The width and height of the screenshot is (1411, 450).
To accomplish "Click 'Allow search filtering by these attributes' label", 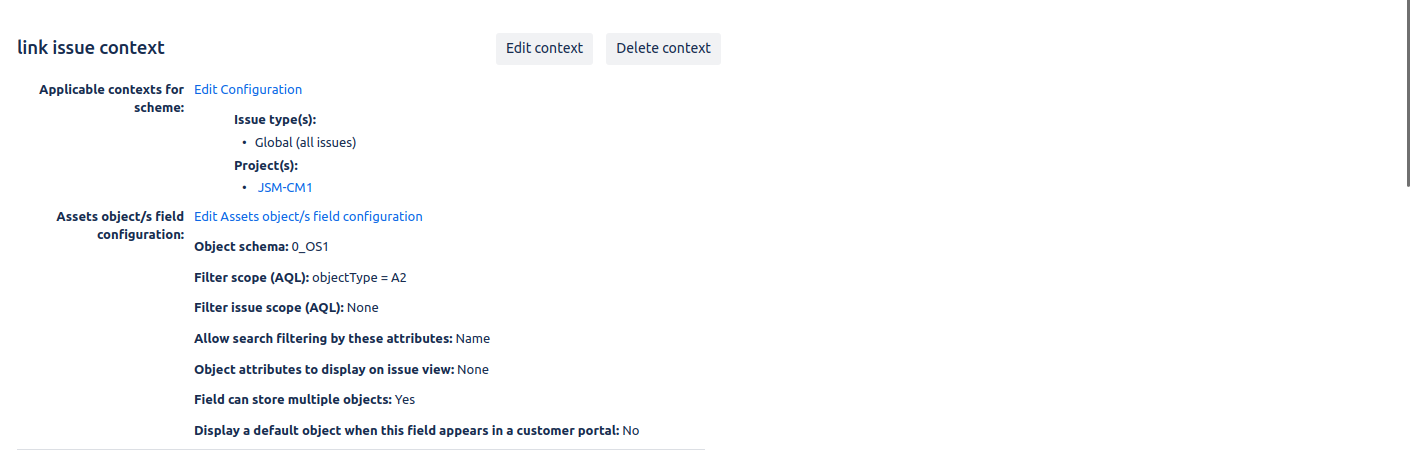I will click(323, 338).
